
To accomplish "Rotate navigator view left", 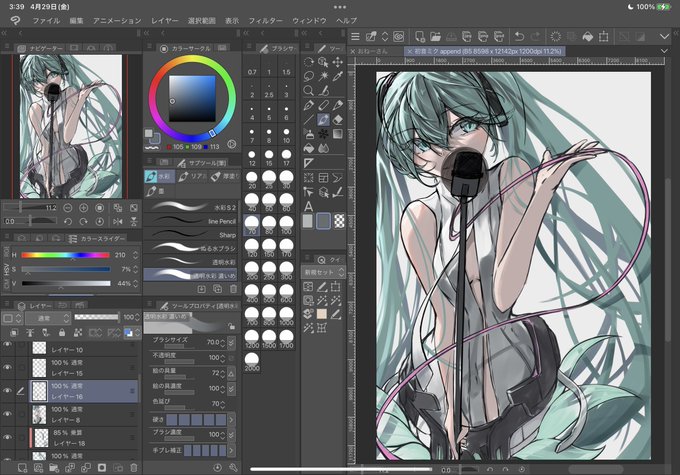I will point(67,221).
